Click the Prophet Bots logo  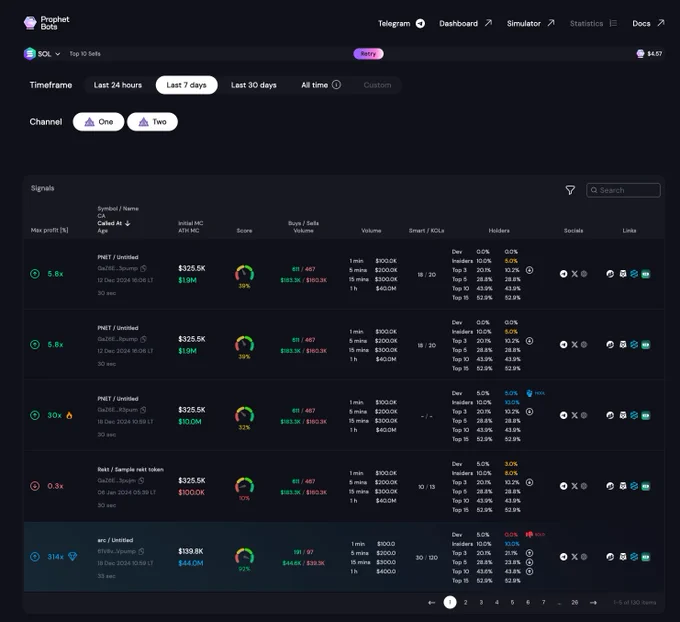tap(46, 23)
